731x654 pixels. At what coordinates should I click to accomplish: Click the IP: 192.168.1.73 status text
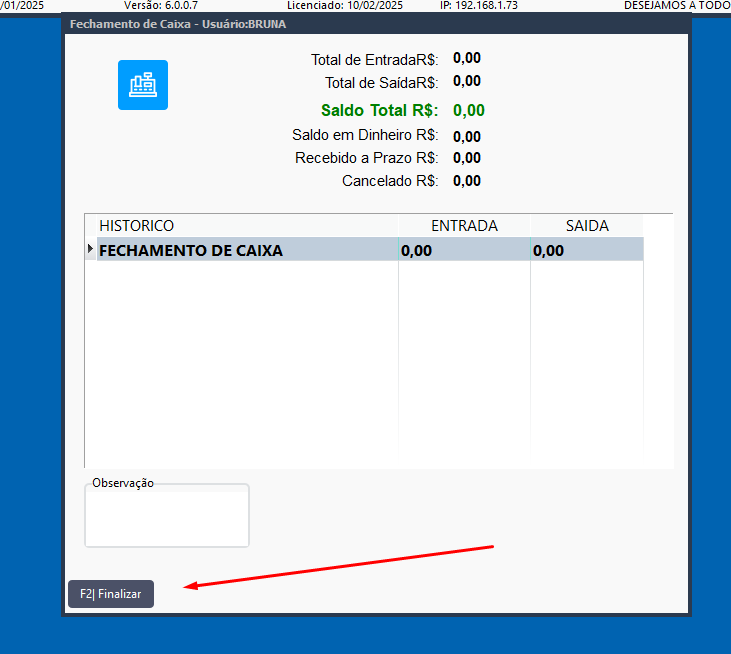(479, 6)
